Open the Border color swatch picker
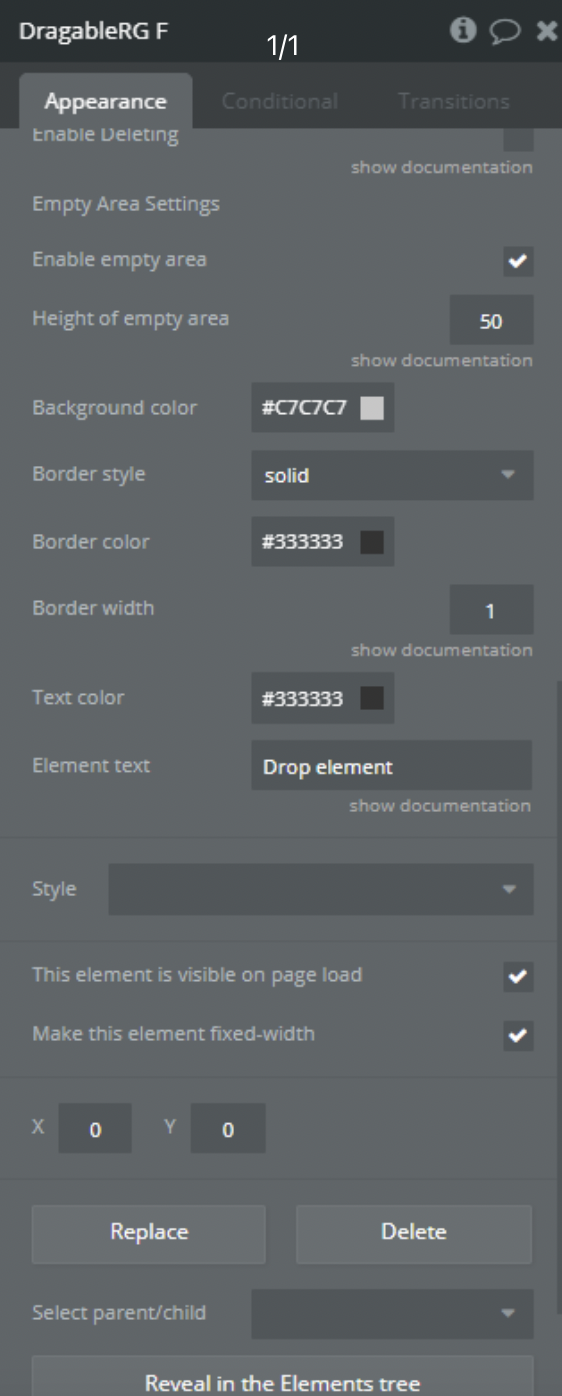The image size is (562, 1396). point(372,542)
